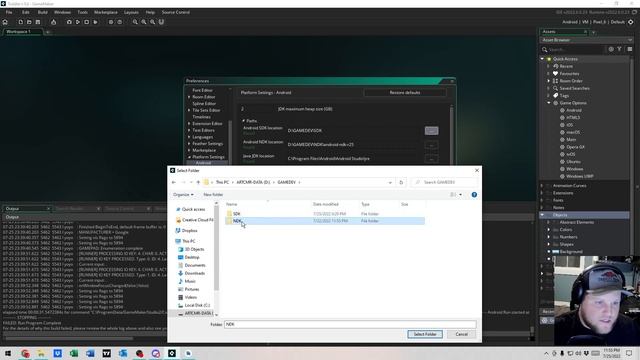Select HTML5 under Game Options
The width and height of the screenshot is (640, 360).
tap(573, 118)
